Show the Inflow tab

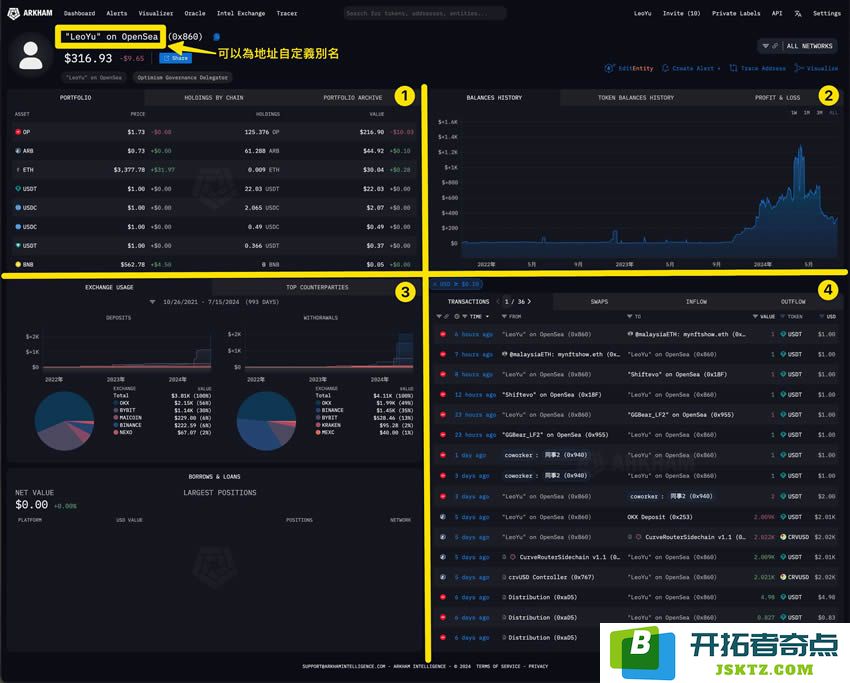click(x=696, y=301)
